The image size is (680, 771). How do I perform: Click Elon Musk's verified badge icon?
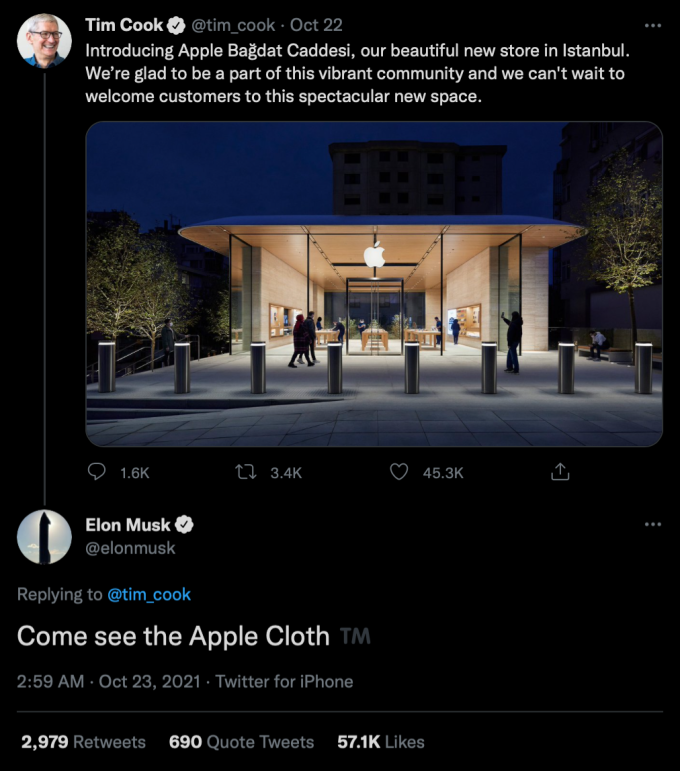click(x=185, y=525)
